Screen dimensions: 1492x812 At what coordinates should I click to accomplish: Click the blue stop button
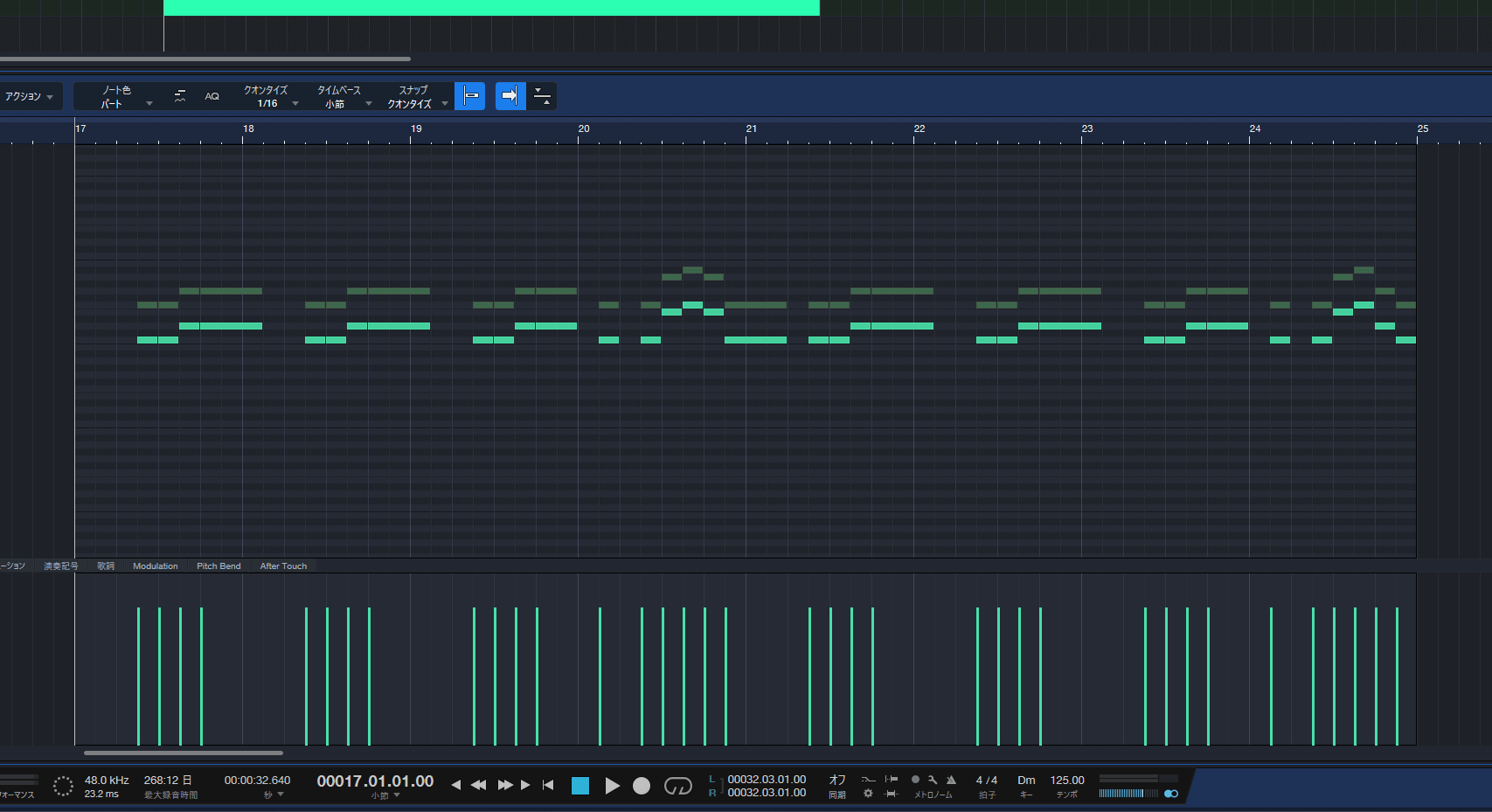(580, 786)
